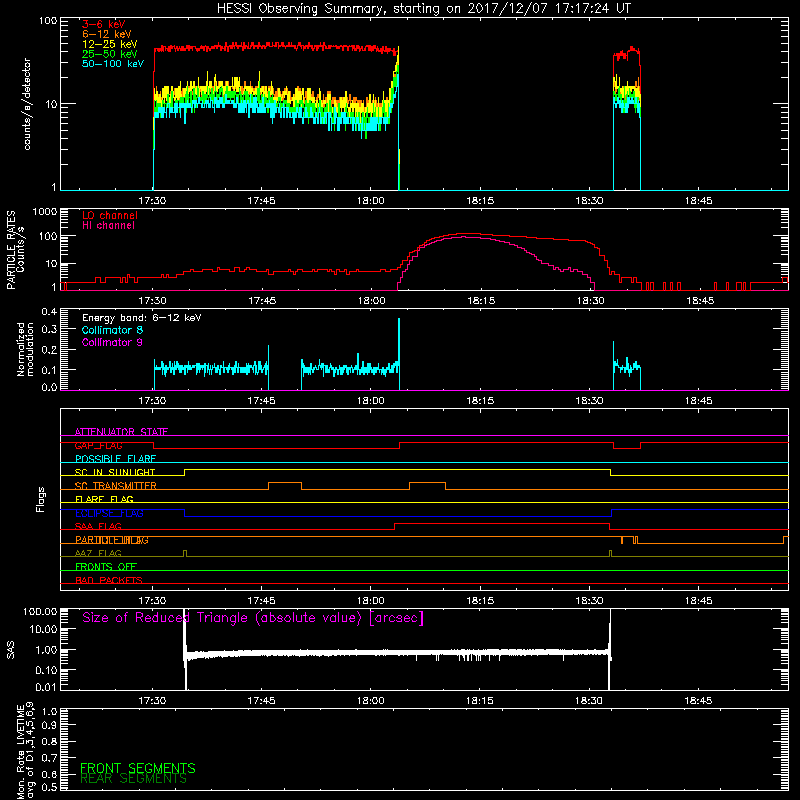This screenshot has height=800, width=800.
Task: Click 18:15 time label under particle rates panel
Action: 481,301
